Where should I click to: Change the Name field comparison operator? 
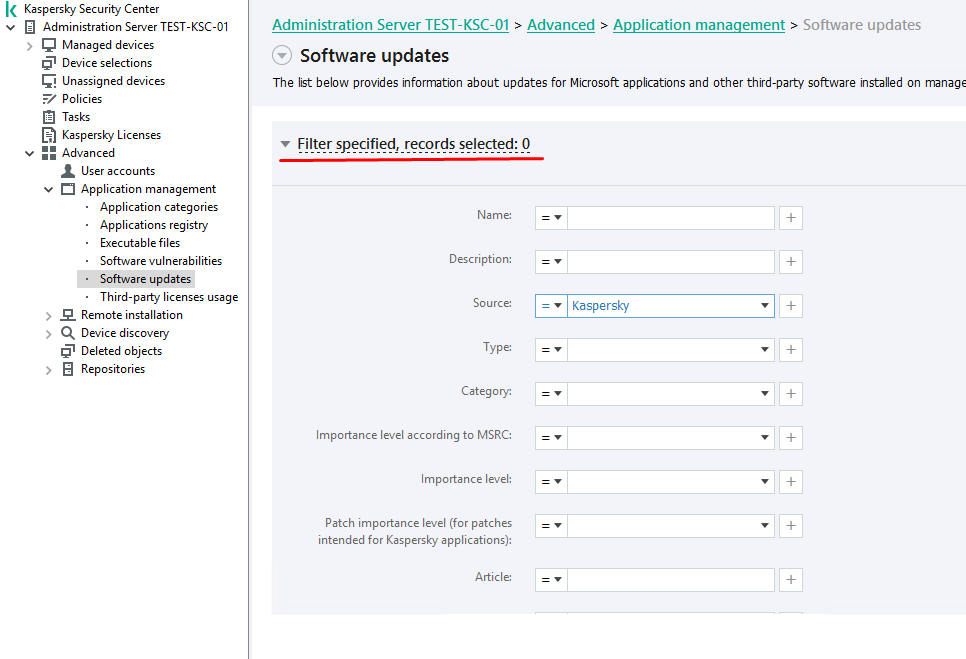coord(551,218)
